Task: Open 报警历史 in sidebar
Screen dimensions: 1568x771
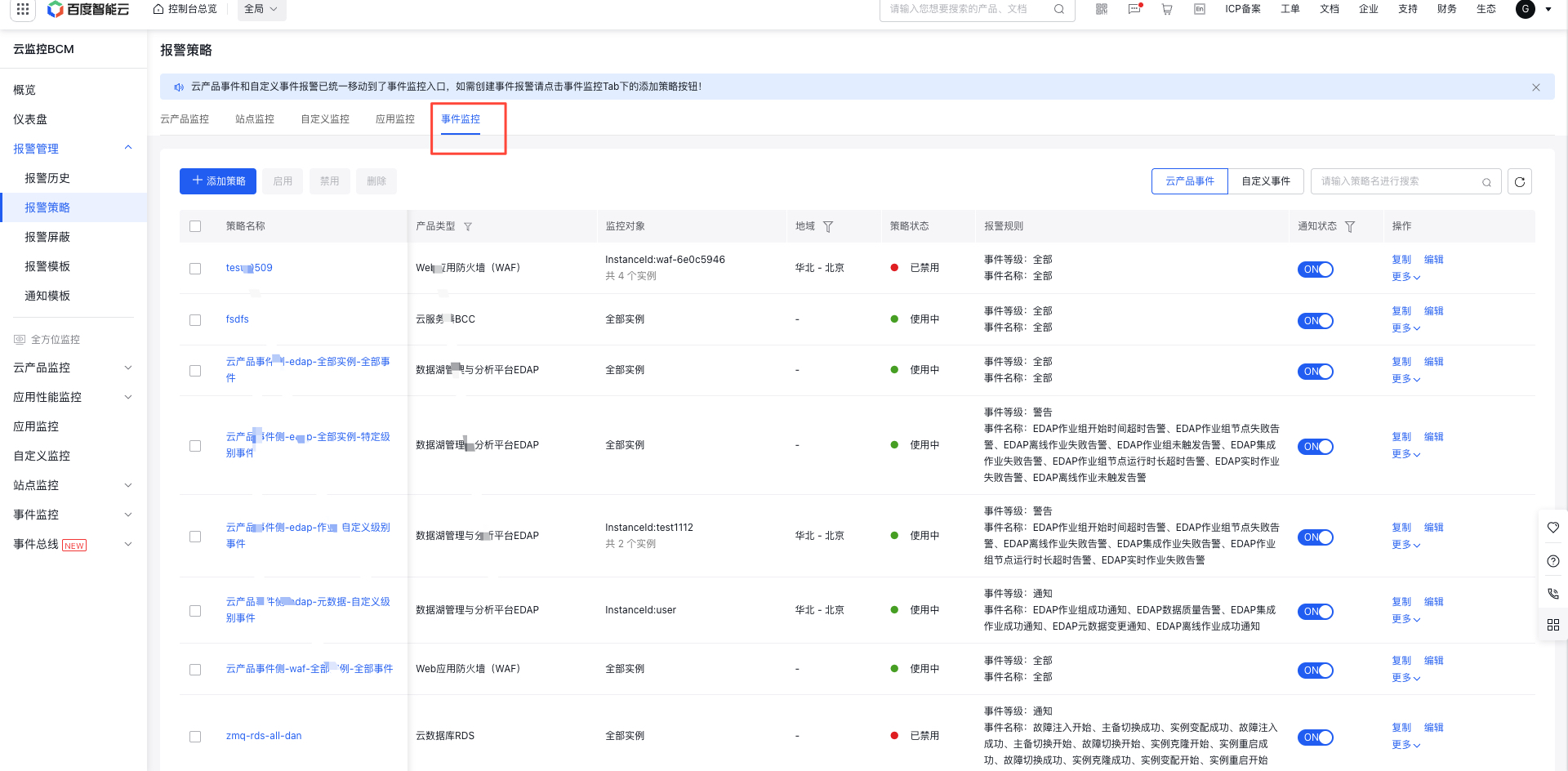Action: [x=47, y=178]
